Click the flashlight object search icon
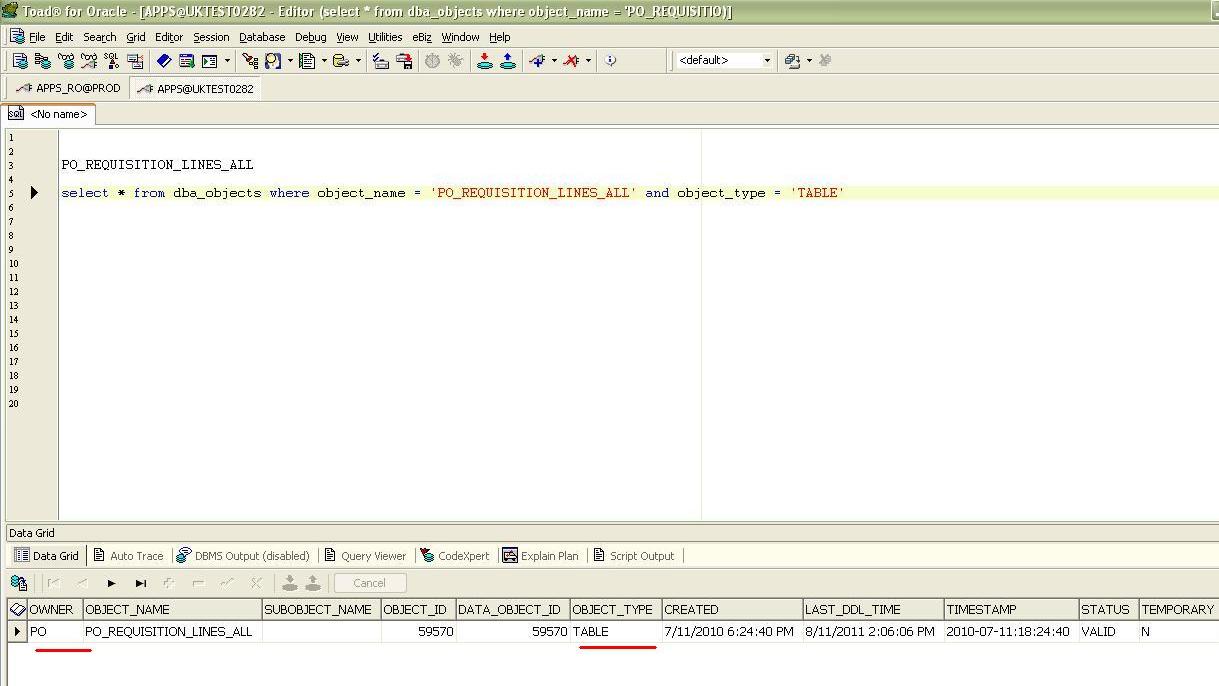This screenshot has height=686, width=1219. [x=250, y=60]
